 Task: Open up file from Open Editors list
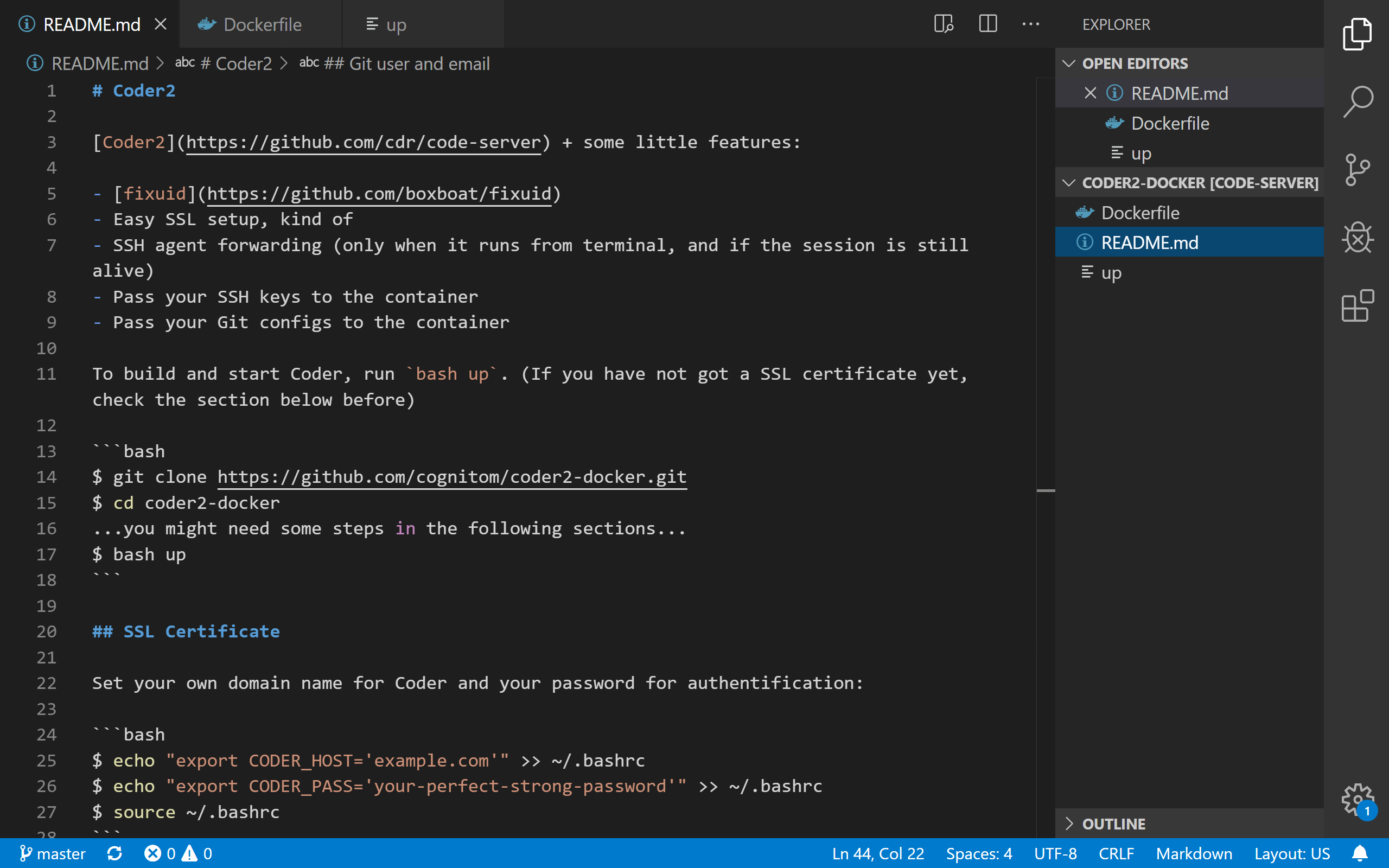click(x=1189, y=152)
